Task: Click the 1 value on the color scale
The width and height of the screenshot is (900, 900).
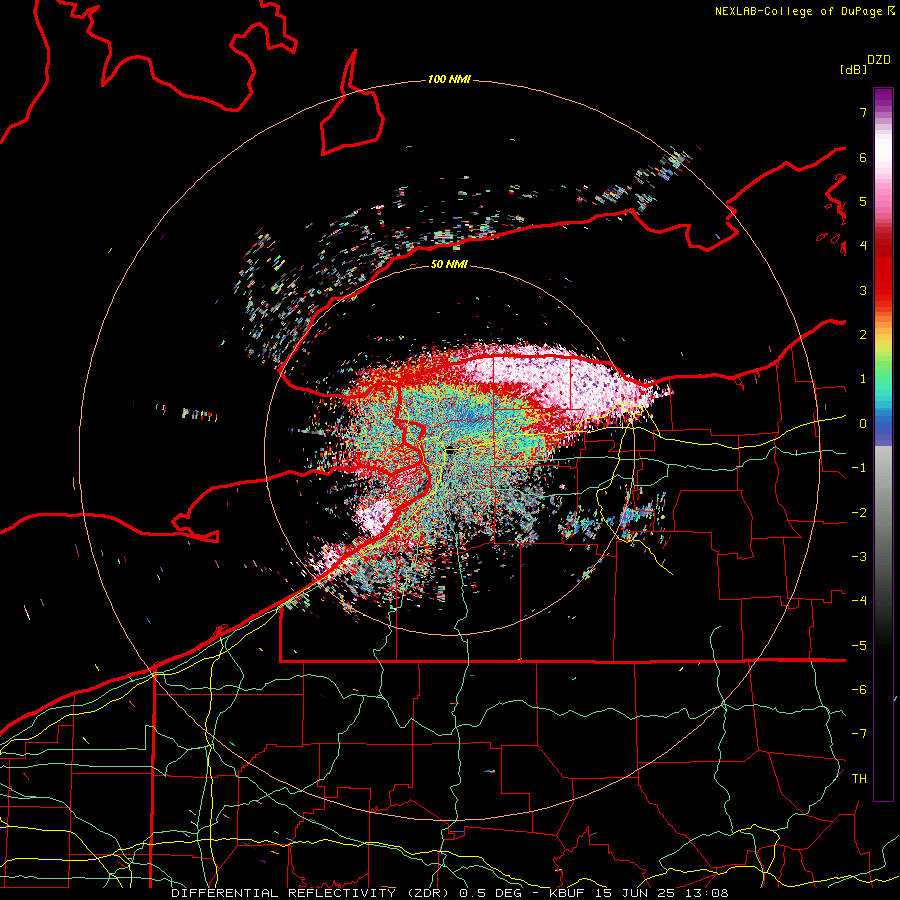Action: pos(863,379)
